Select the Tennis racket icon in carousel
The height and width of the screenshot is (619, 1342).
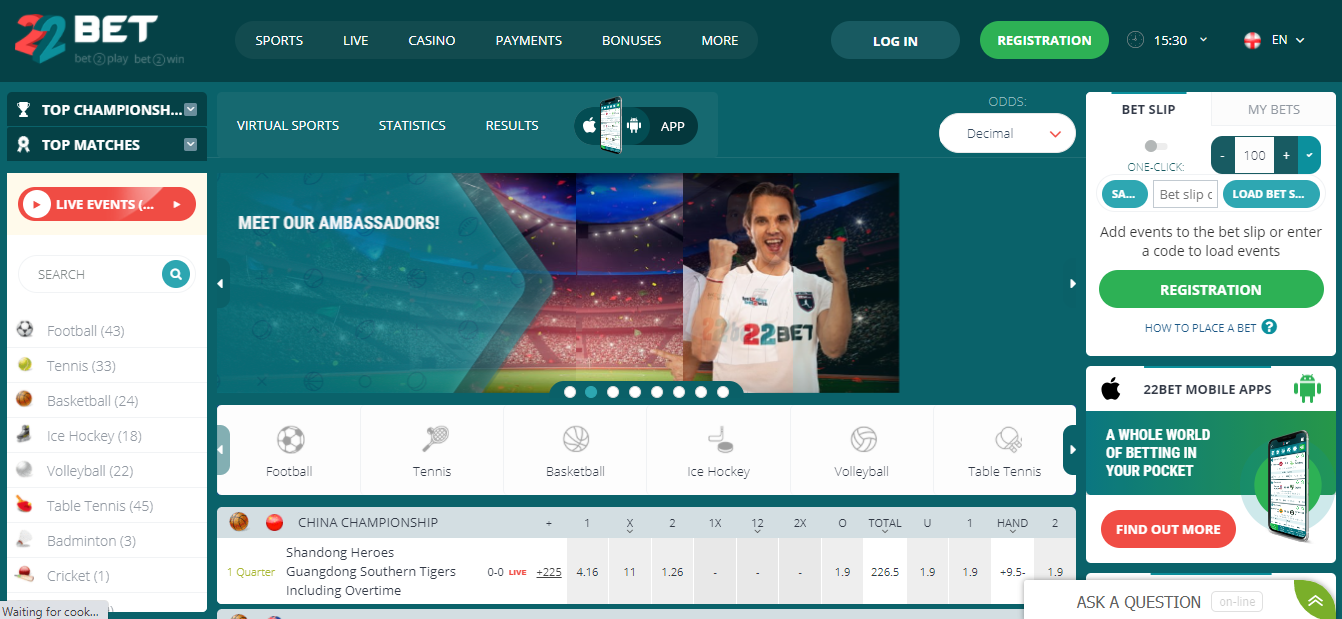(433, 440)
